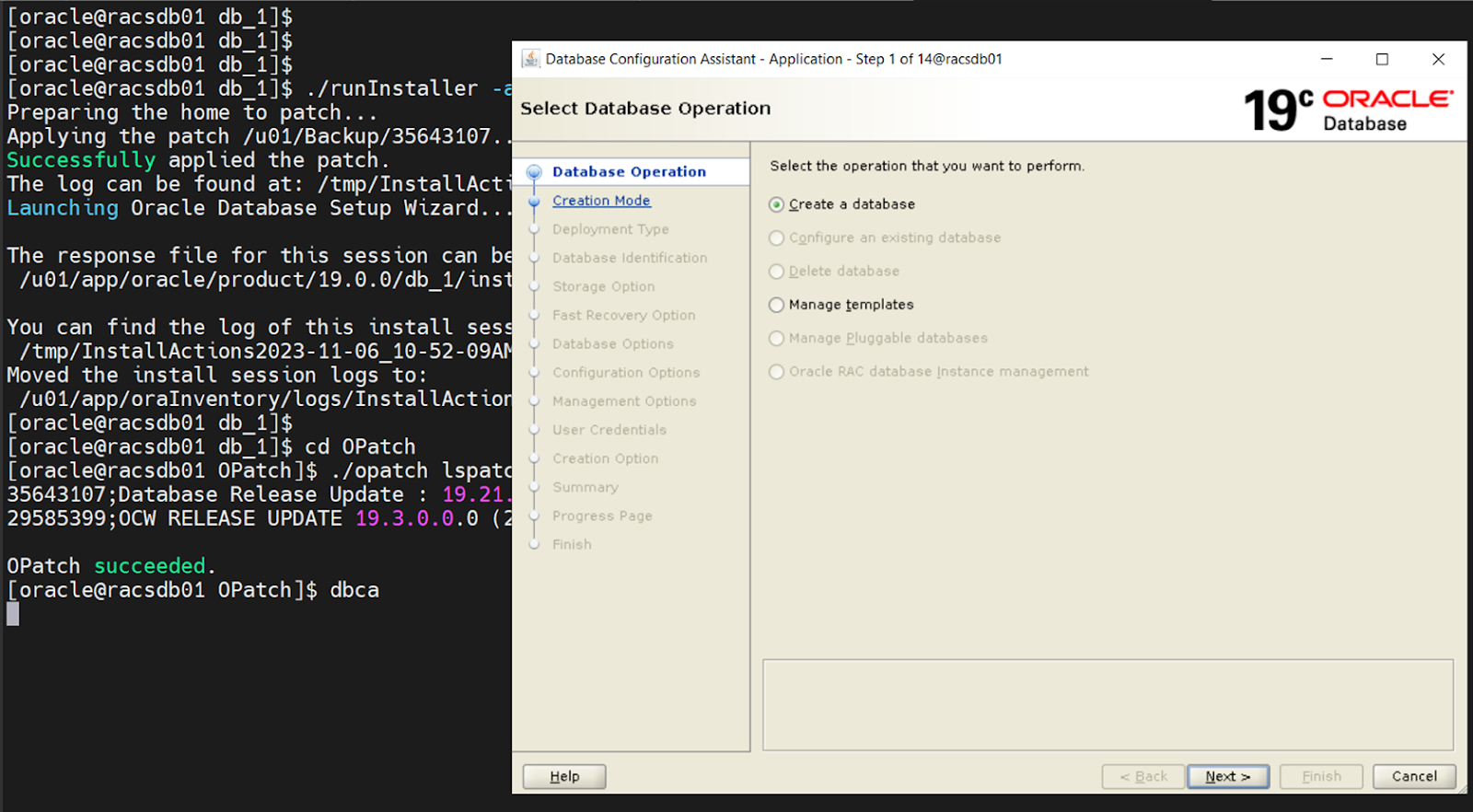Click the Creation Mode step bullet icon
This screenshot has height=812, width=1473.
pos(534,201)
